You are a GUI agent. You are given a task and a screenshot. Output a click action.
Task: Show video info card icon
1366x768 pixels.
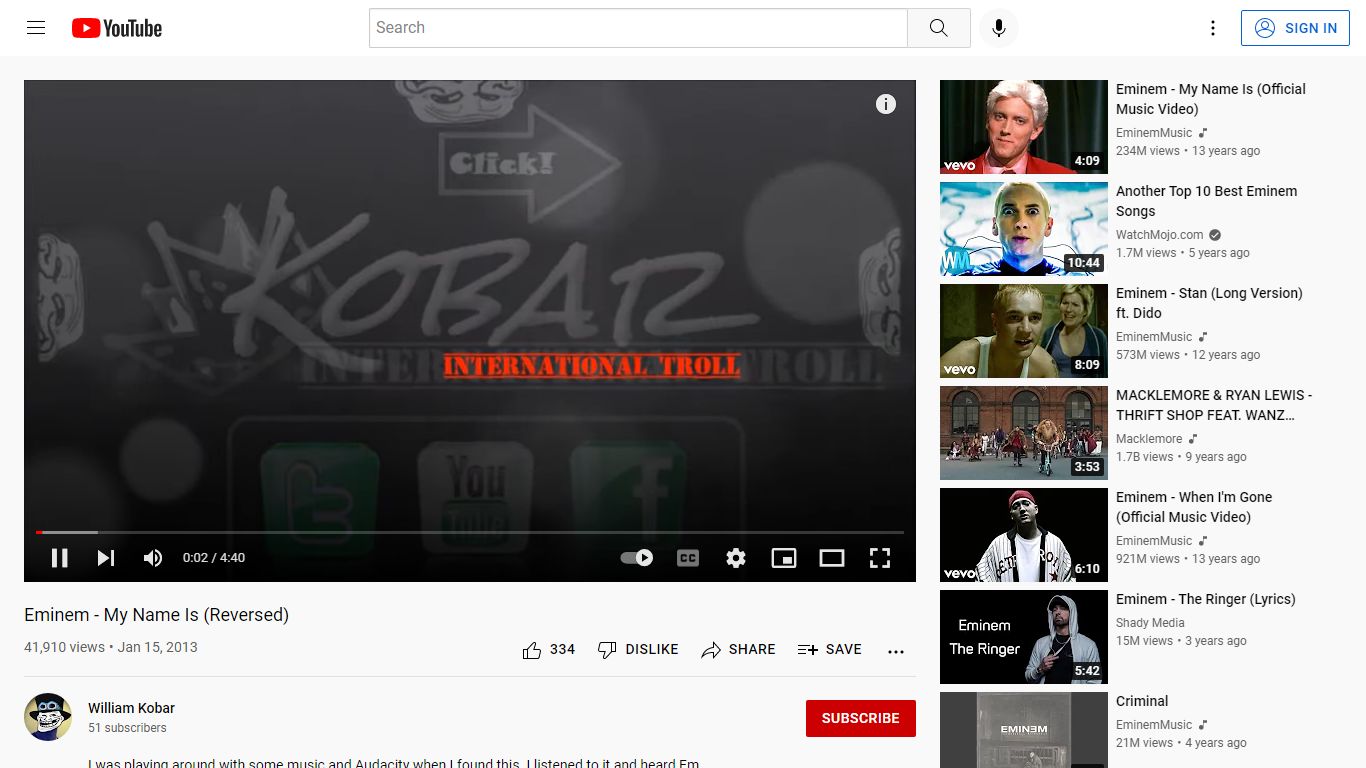[886, 104]
